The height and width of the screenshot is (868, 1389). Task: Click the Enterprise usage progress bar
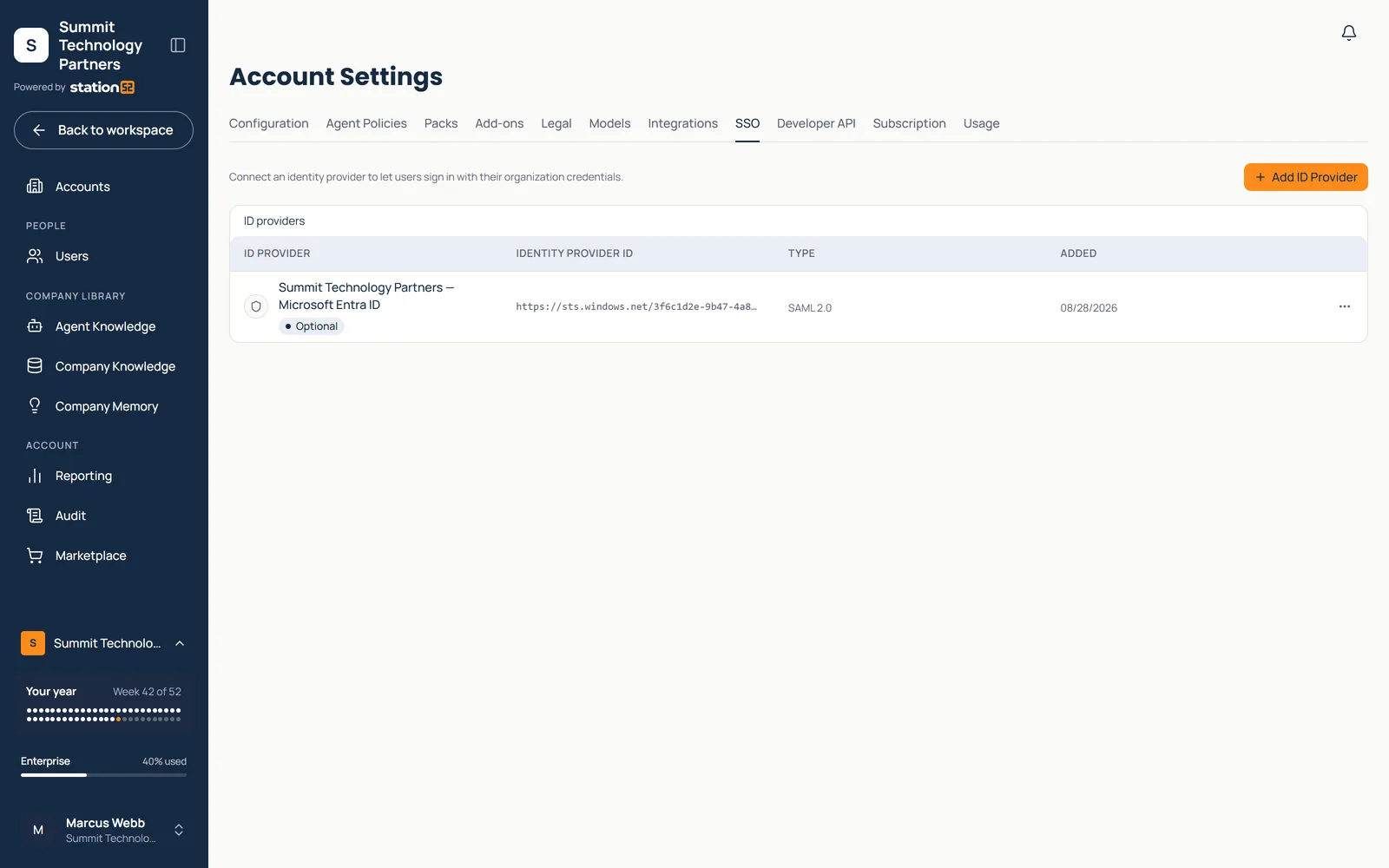(103, 774)
